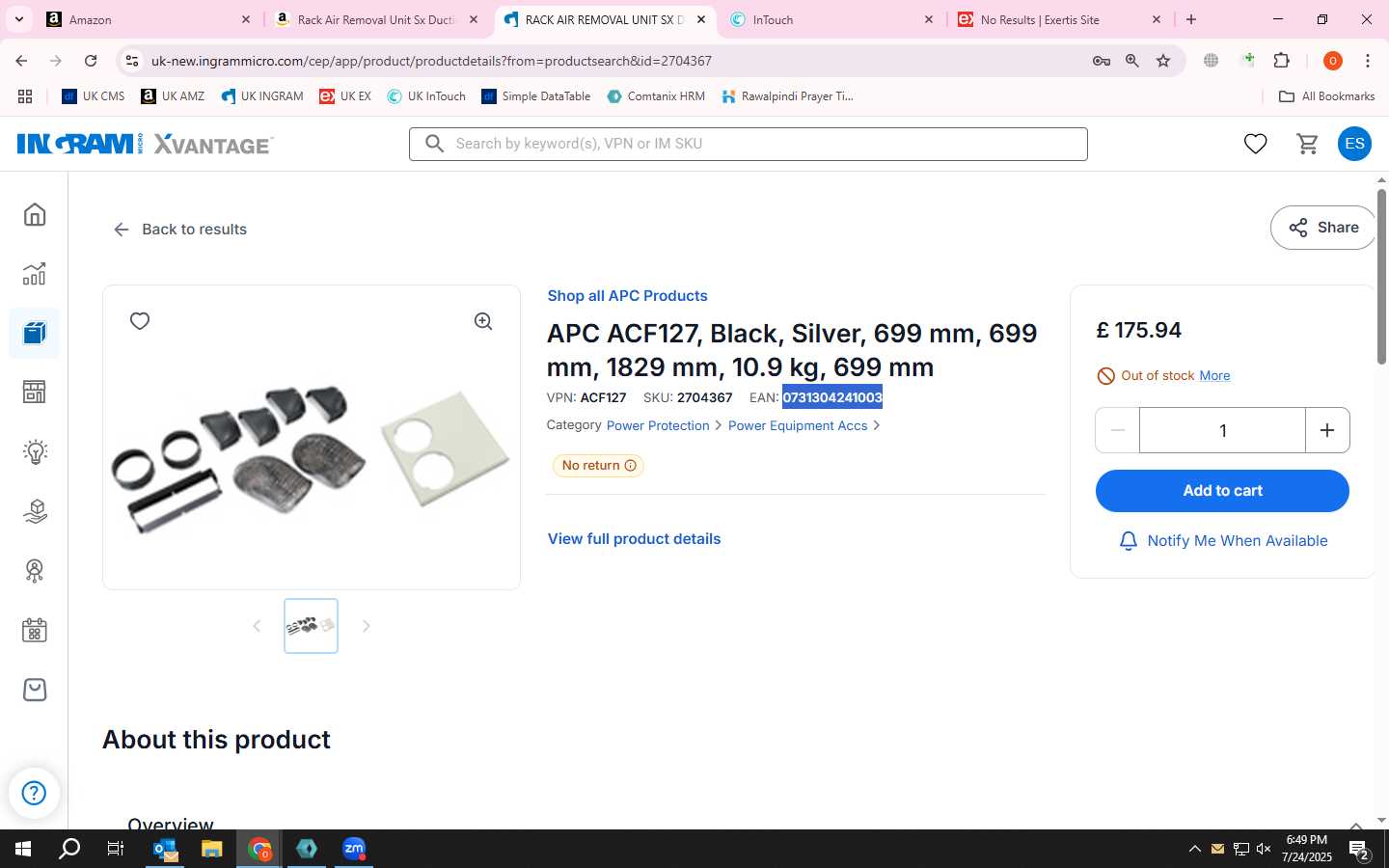Increase quantity with the plus button
The image size is (1389, 868).
1327,430
